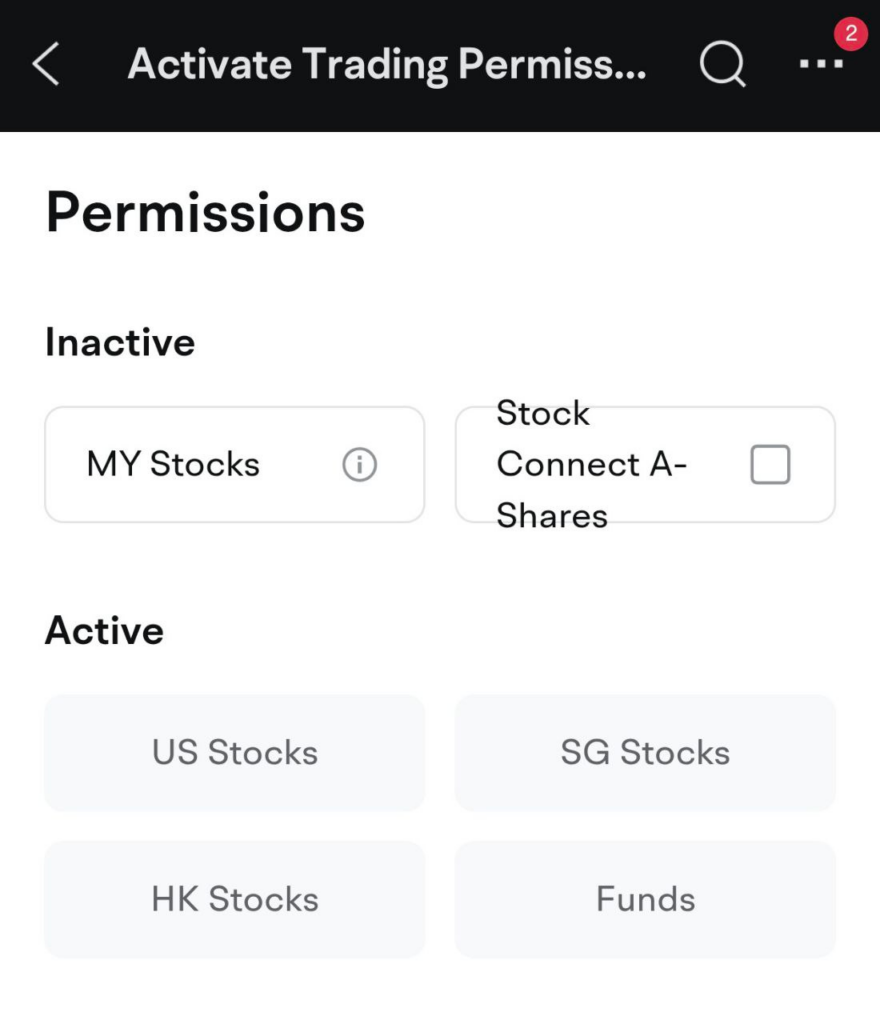Choose the SG Stocks active permission
The image size is (880, 1024).
(x=645, y=753)
